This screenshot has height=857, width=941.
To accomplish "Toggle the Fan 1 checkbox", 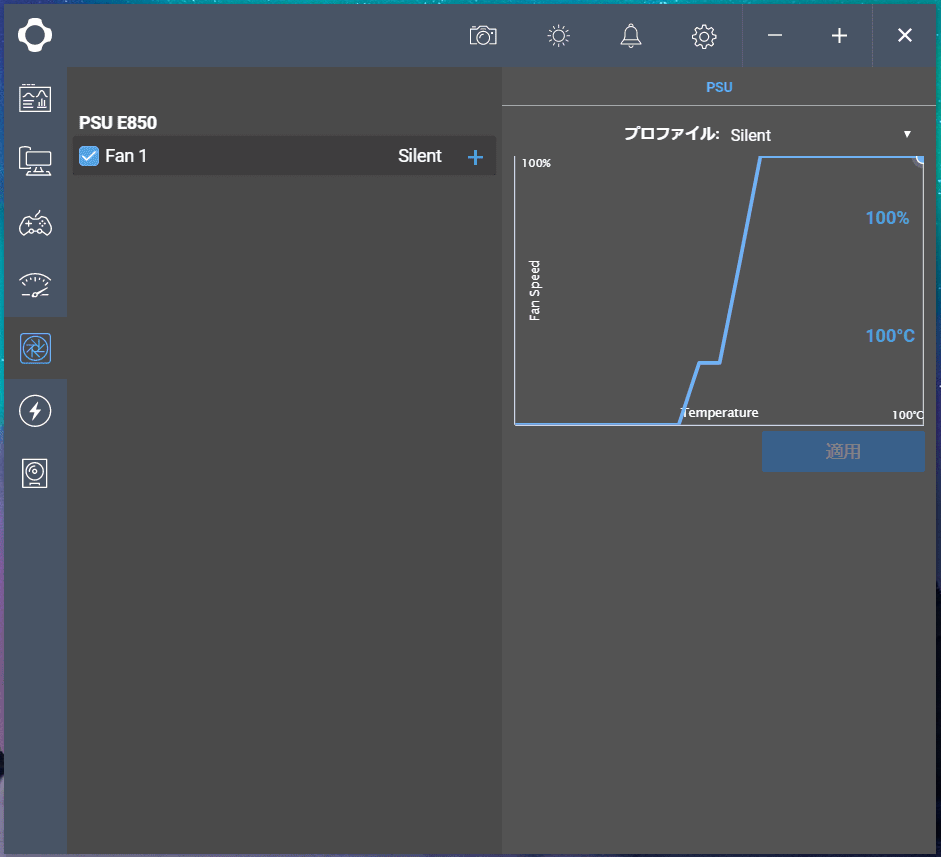I will pyautogui.click(x=89, y=156).
